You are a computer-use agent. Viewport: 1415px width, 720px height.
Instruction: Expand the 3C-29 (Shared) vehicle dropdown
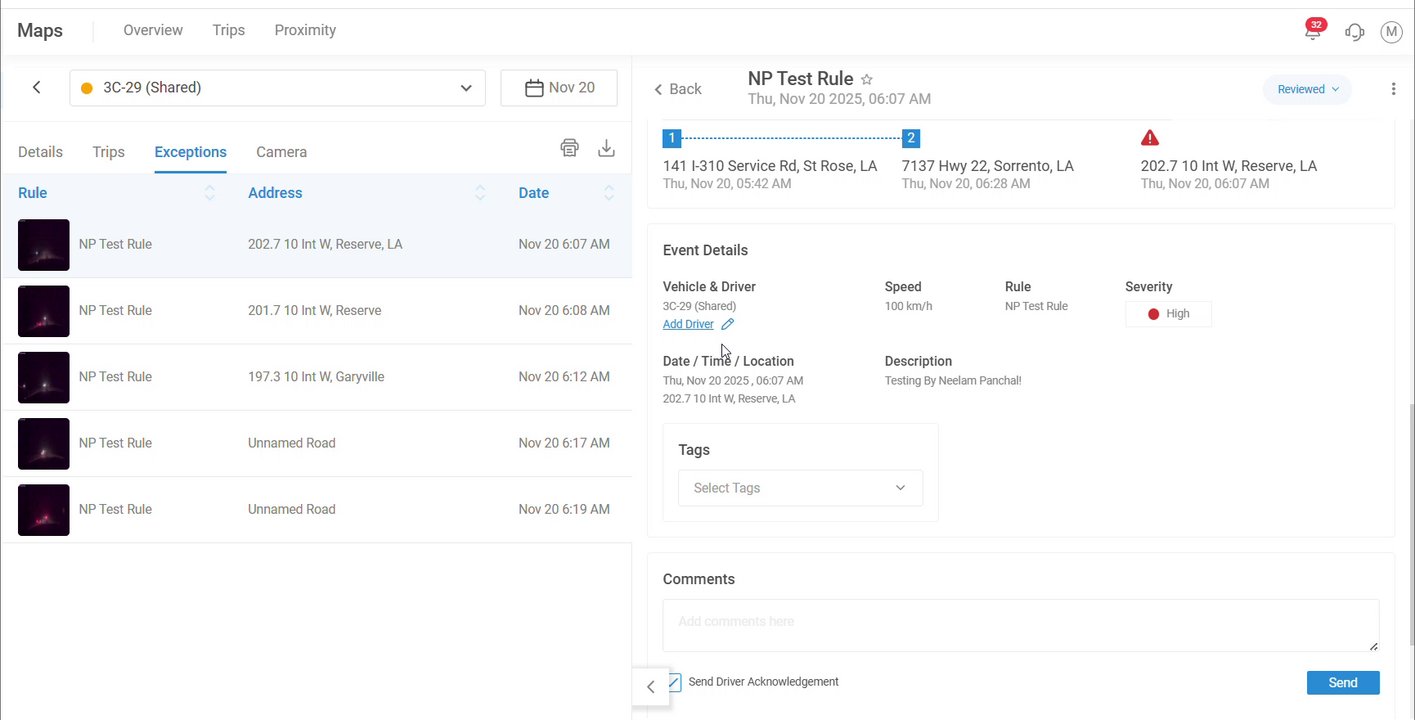[x=466, y=88]
